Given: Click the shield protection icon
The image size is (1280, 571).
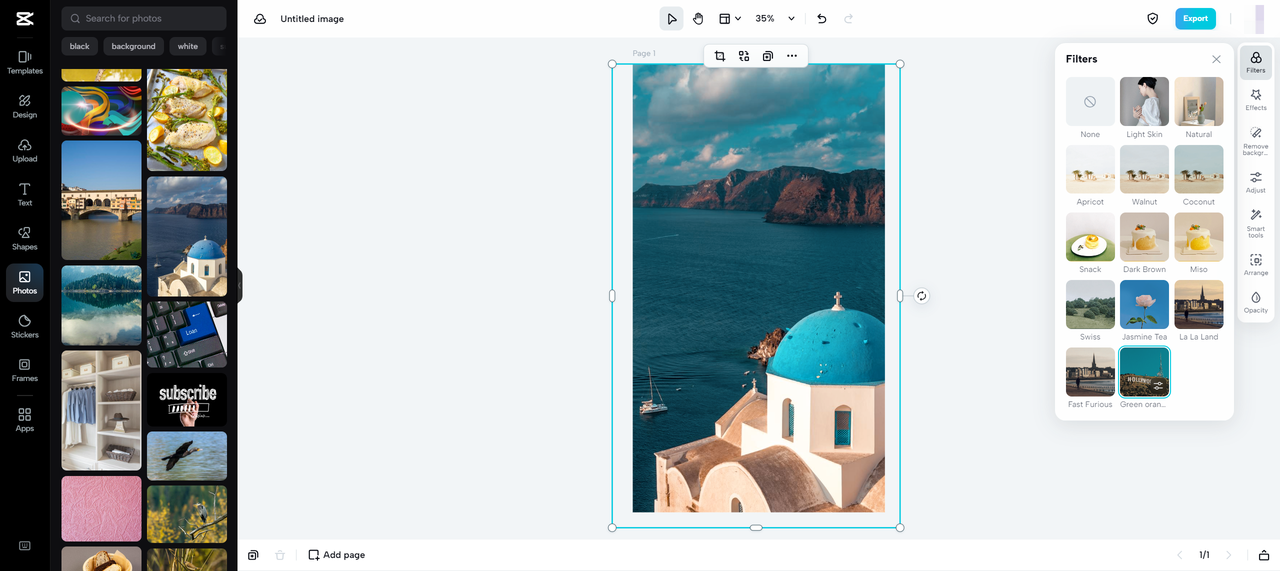Looking at the screenshot, I should [x=1153, y=18].
